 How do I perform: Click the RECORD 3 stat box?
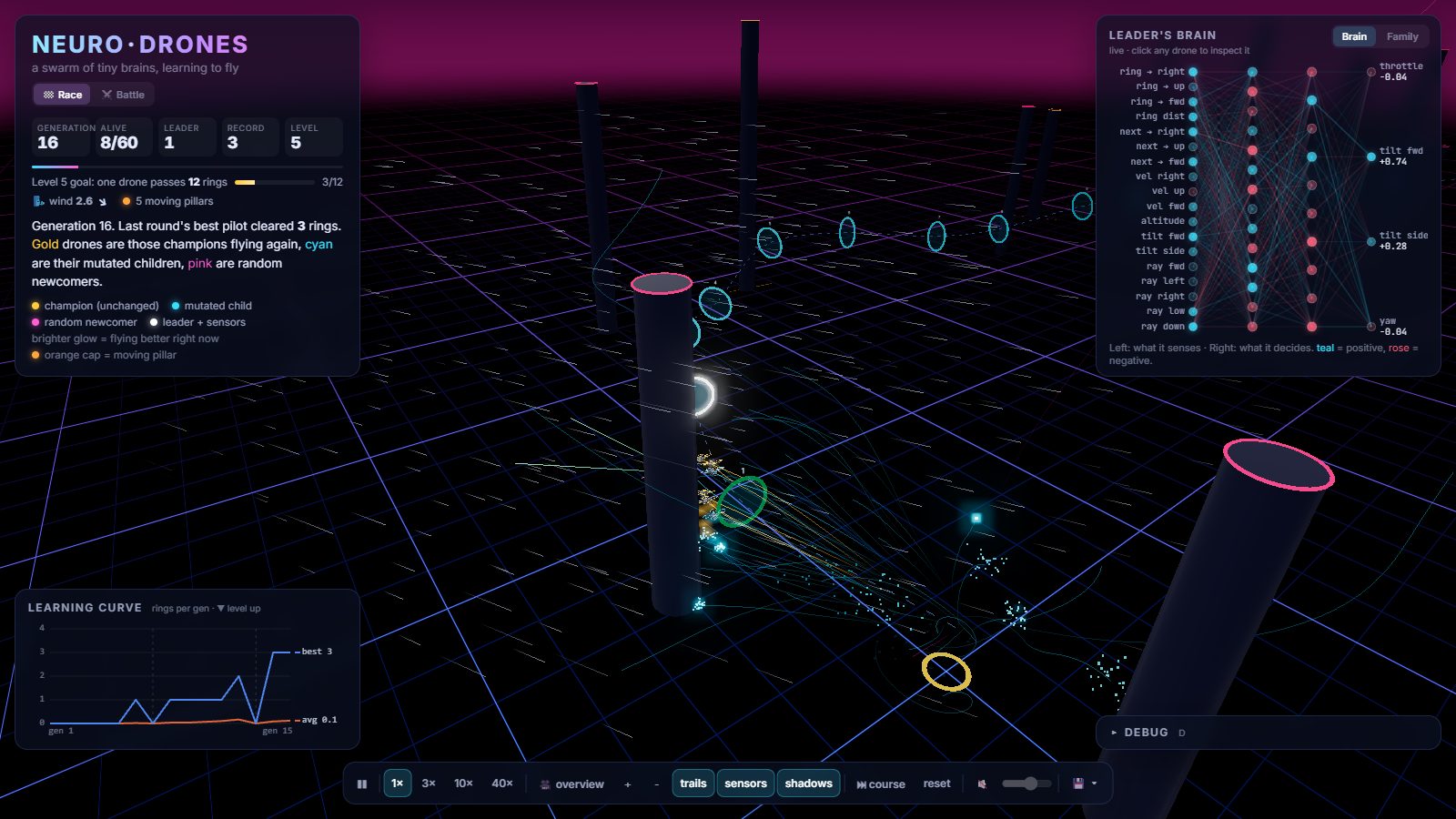[x=250, y=136]
